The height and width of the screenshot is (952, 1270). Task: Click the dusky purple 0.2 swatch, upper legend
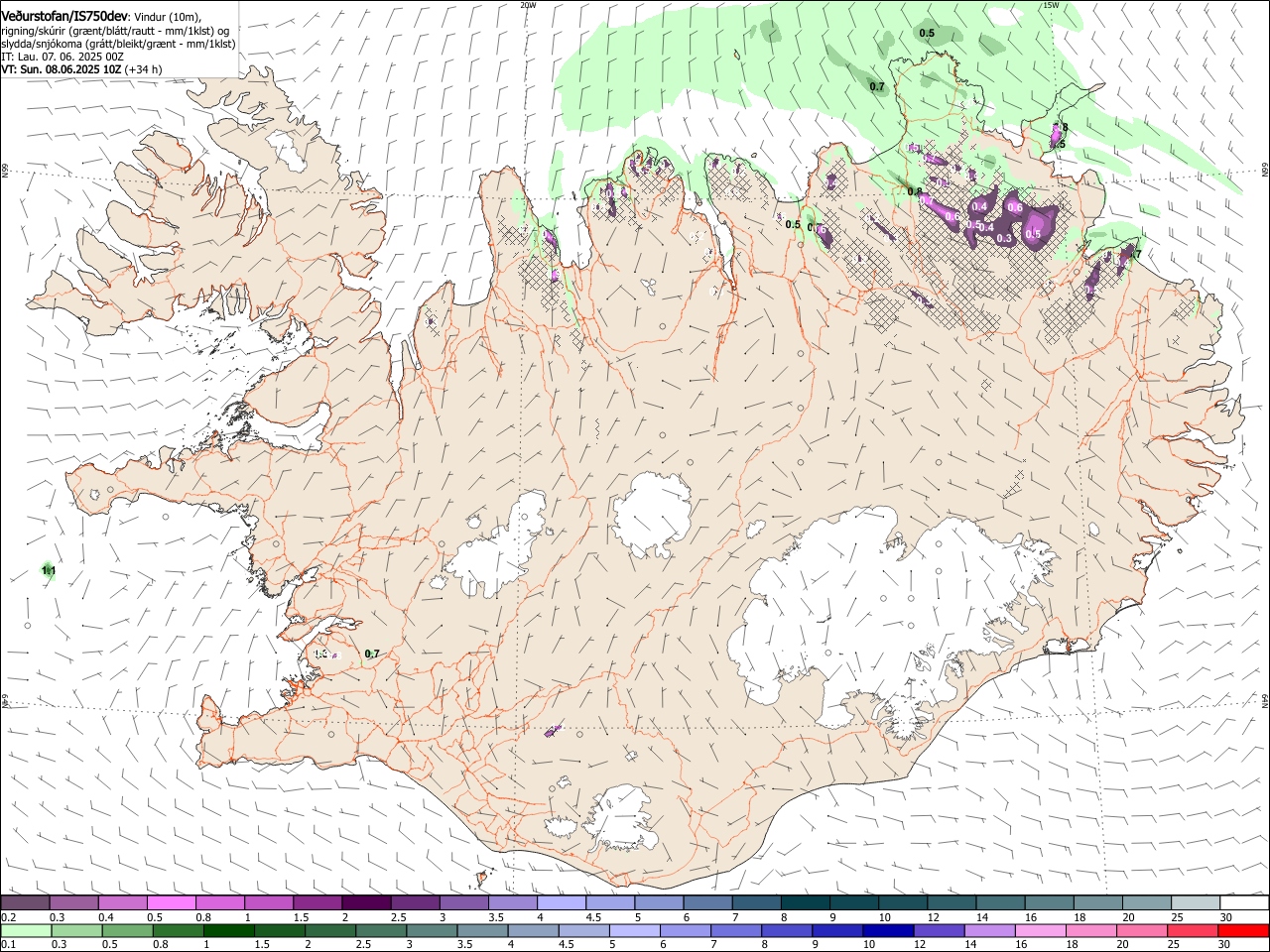[25, 903]
